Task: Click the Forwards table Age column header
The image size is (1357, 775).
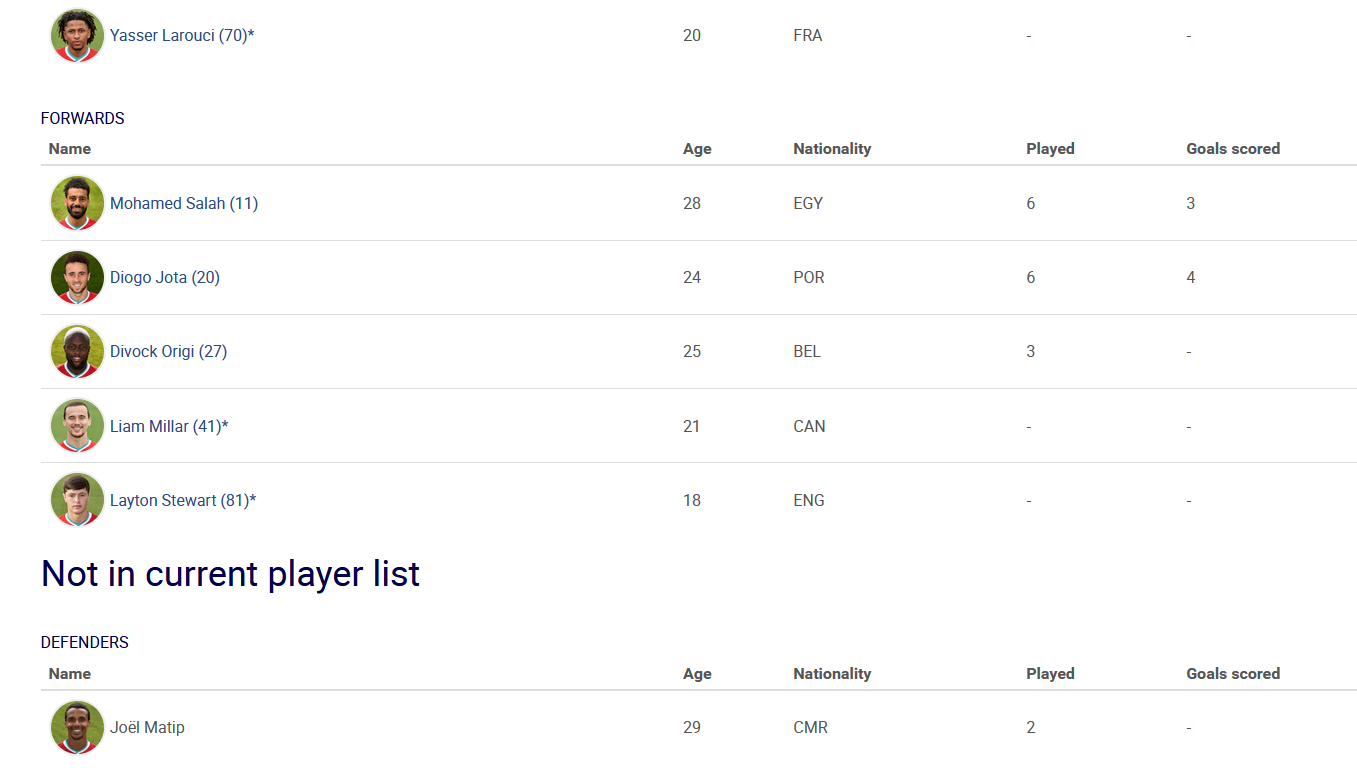Action: tap(697, 149)
